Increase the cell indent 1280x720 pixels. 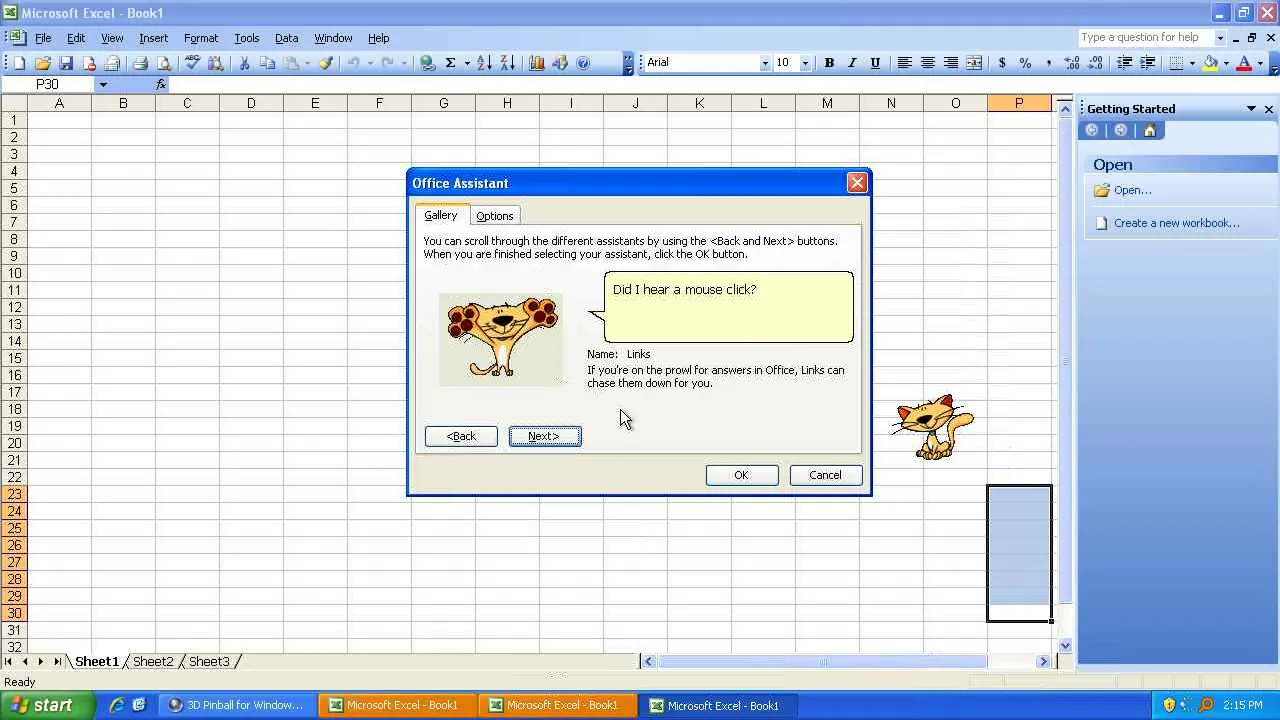1148,63
